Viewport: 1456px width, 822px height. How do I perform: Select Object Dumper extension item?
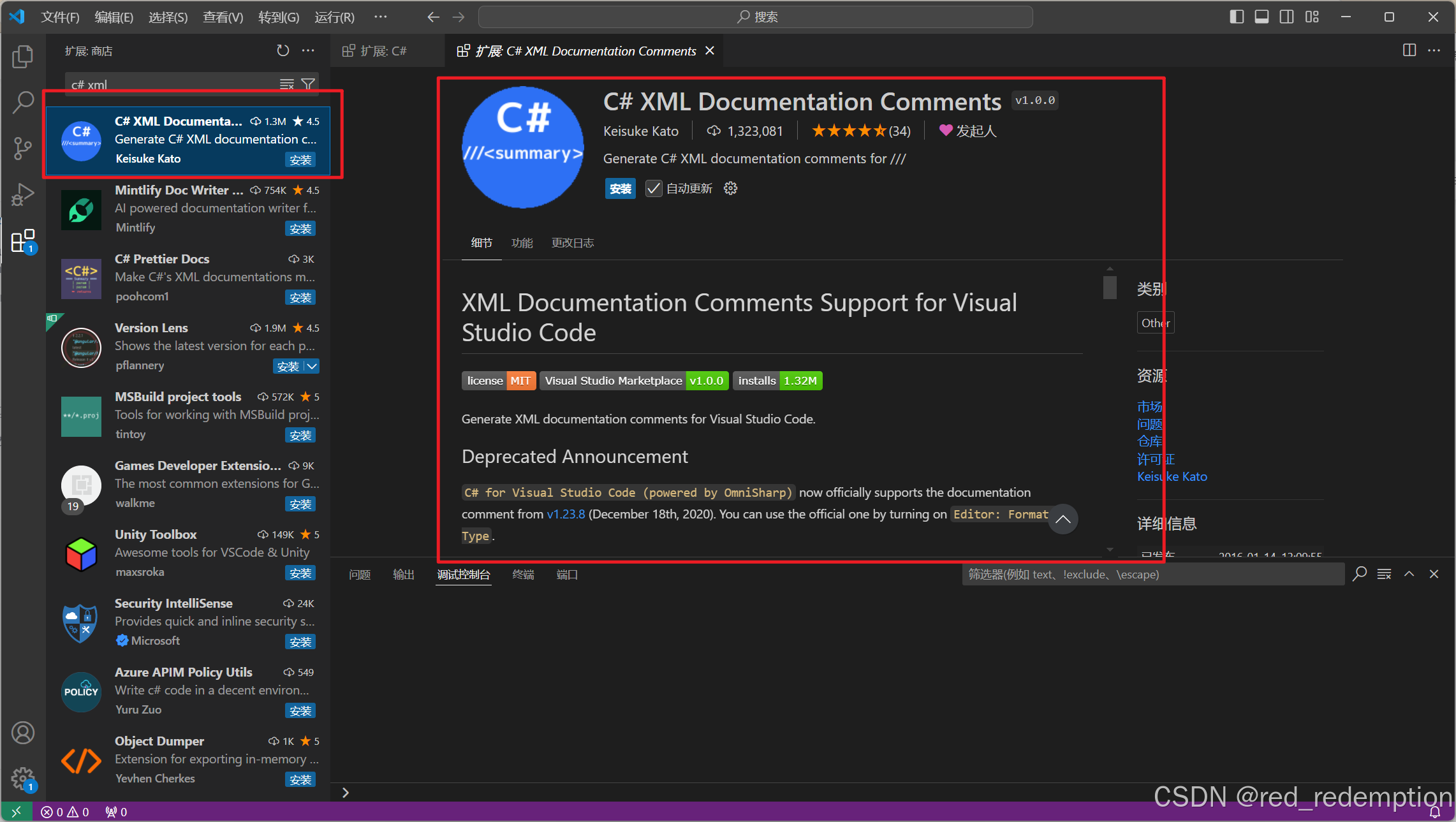coord(189,760)
